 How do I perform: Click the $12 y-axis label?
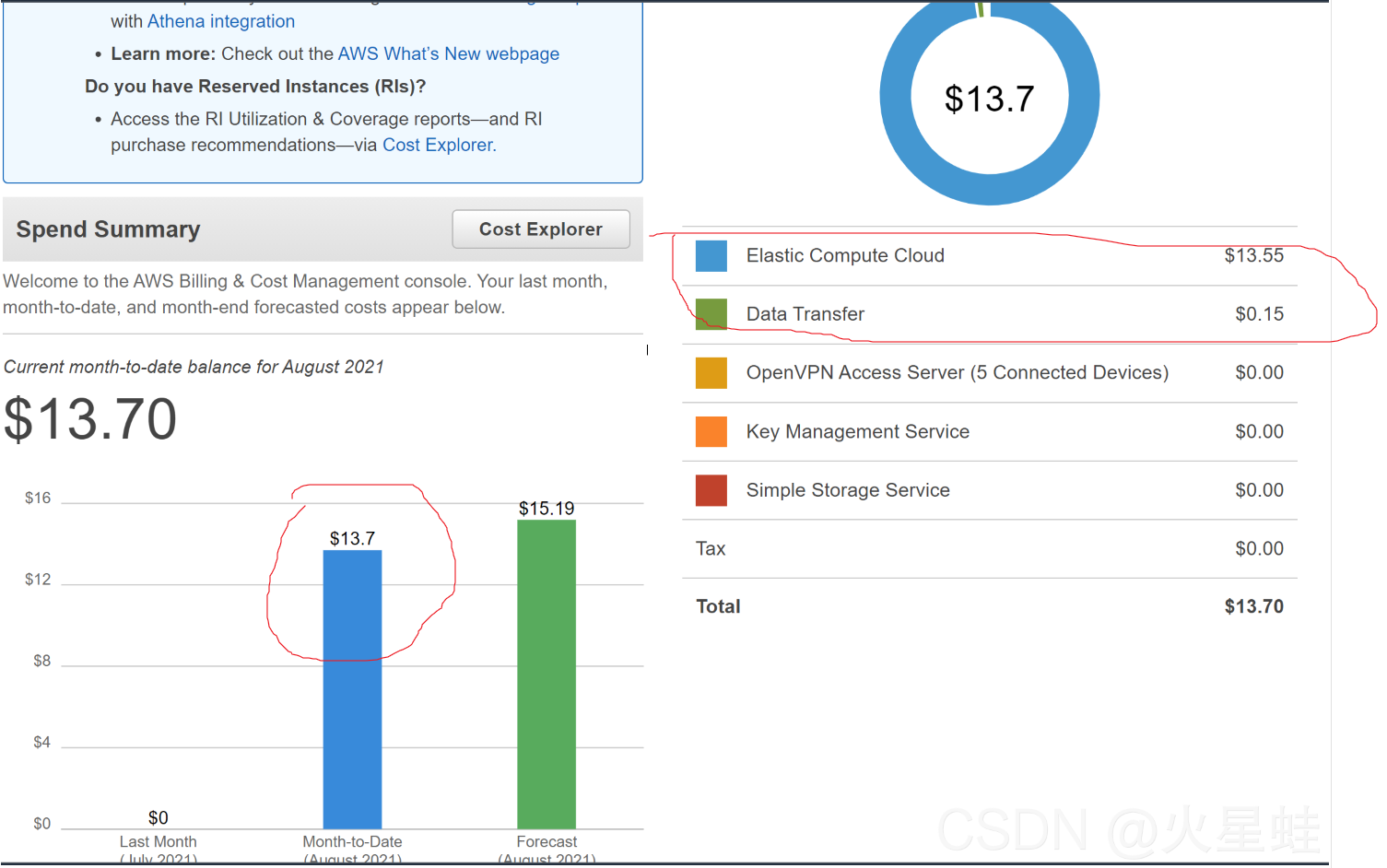point(38,580)
